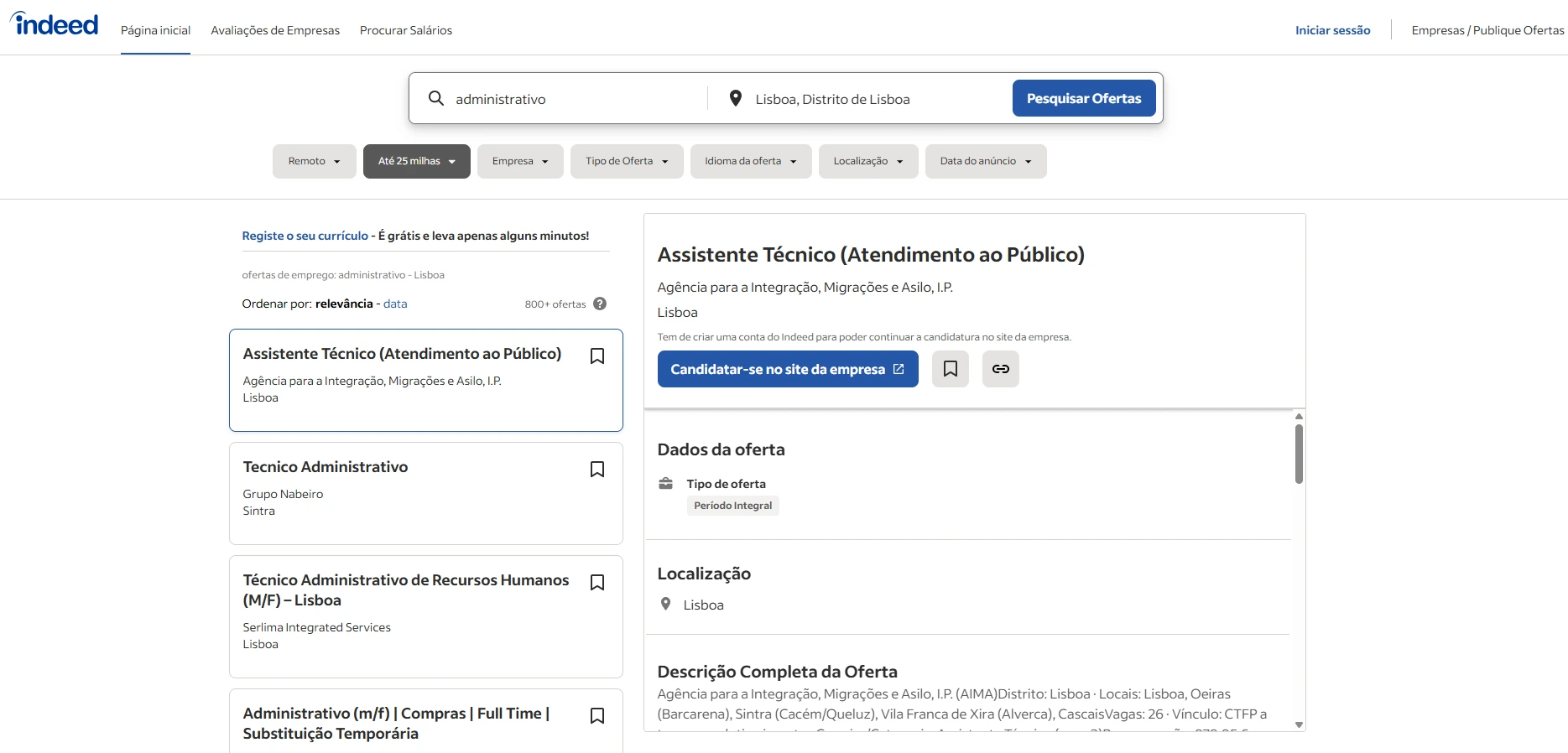Focus the location field Lisboa, Distrito de Lisboa

[877, 99]
